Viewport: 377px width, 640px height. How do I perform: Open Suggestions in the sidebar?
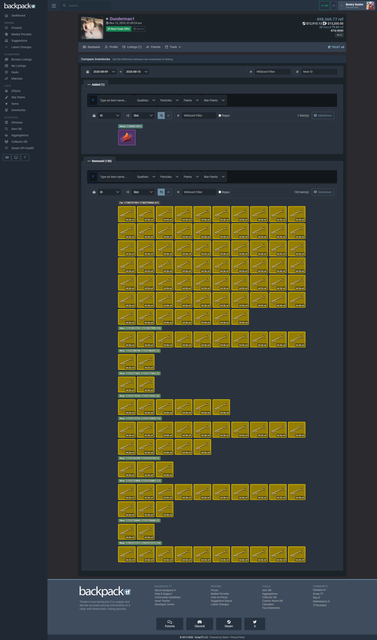pos(19,41)
